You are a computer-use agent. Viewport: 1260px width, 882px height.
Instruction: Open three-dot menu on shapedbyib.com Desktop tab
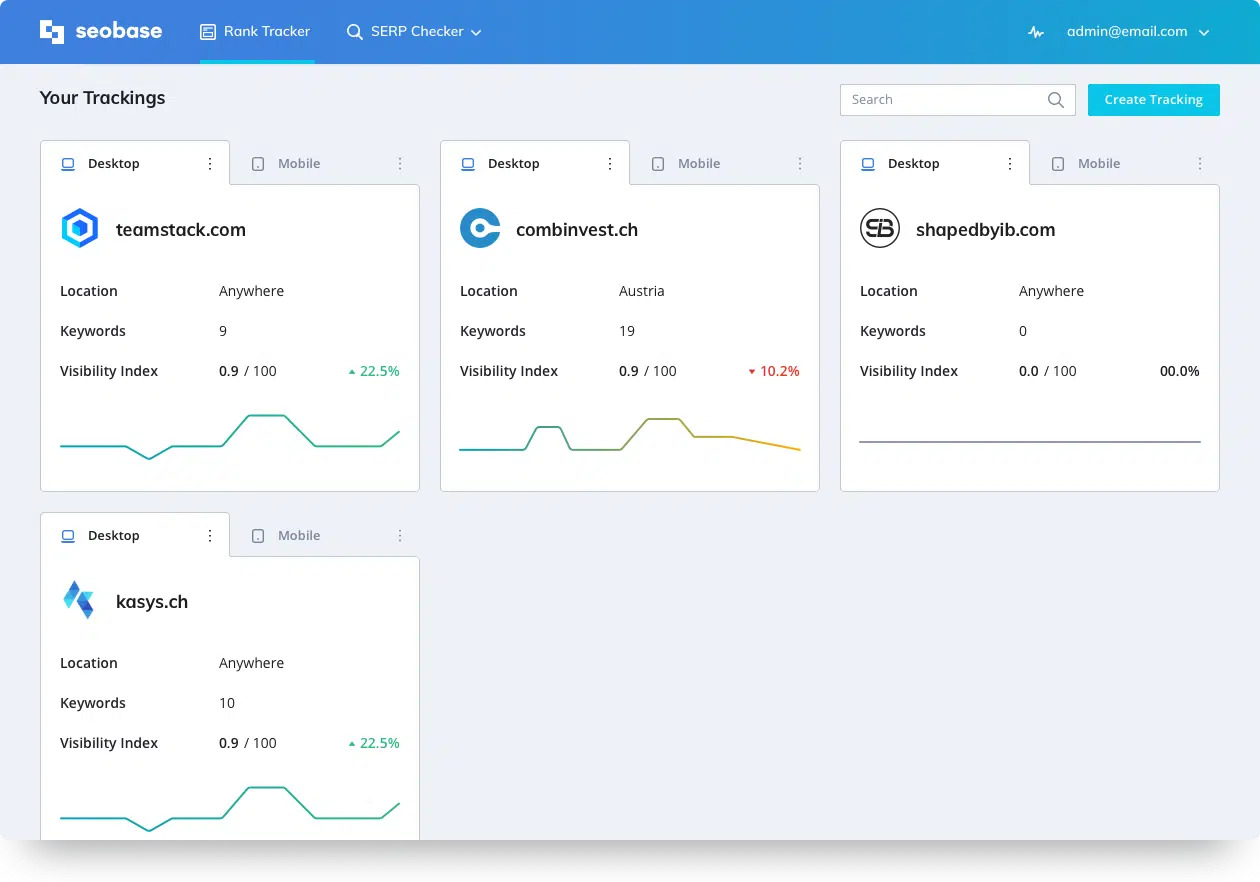click(x=1010, y=164)
